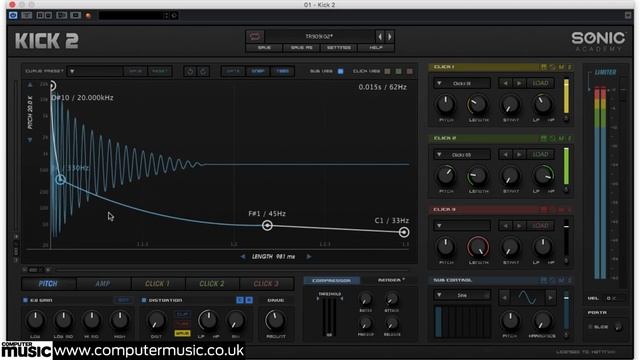
Task: Select the yellow Warm distortion mode
Action: coord(182,333)
